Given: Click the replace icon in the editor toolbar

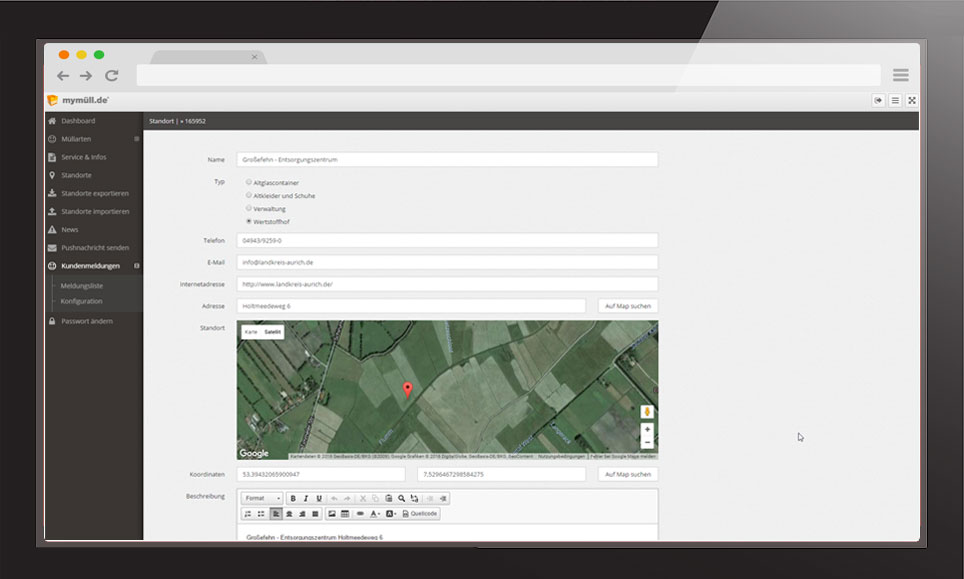Looking at the screenshot, I should tap(414, 498).
